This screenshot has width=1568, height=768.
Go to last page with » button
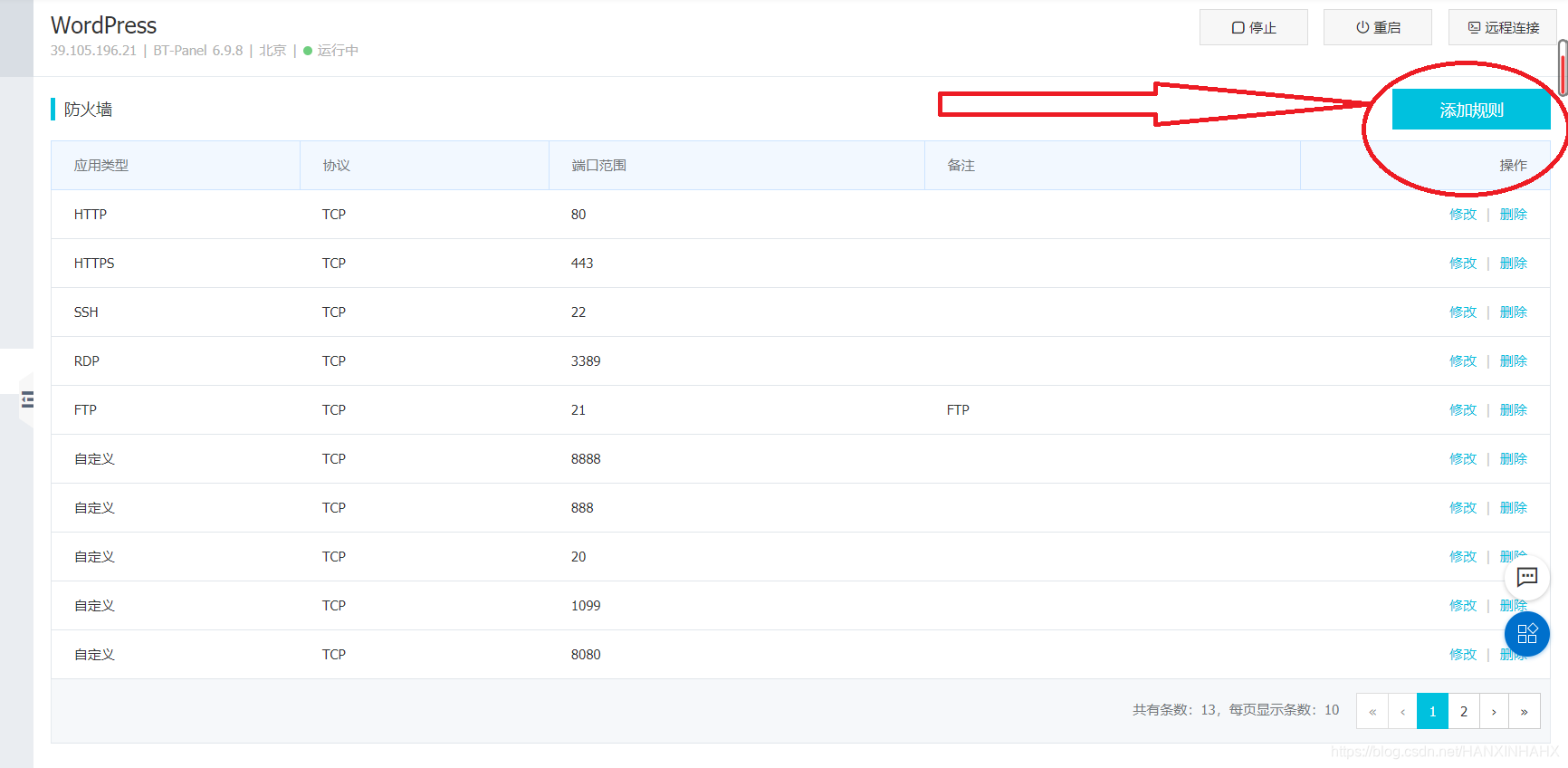(1525, 711)
